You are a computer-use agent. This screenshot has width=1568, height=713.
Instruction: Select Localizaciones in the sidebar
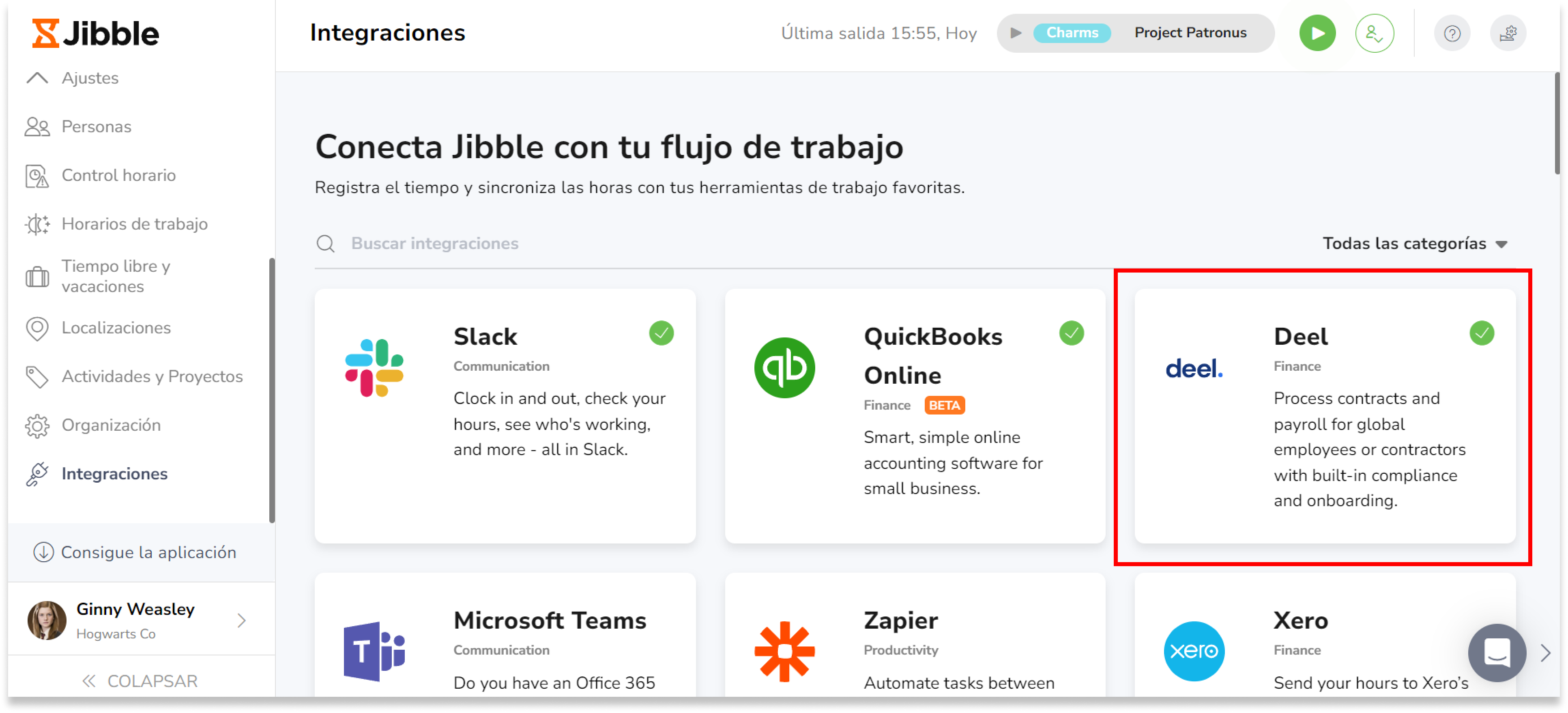point(116,328)
